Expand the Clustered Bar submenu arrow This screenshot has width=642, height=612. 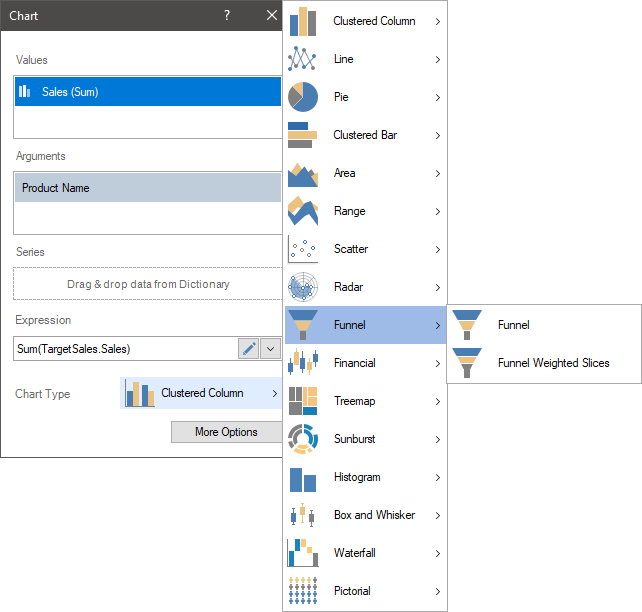[x=438, y=135]
